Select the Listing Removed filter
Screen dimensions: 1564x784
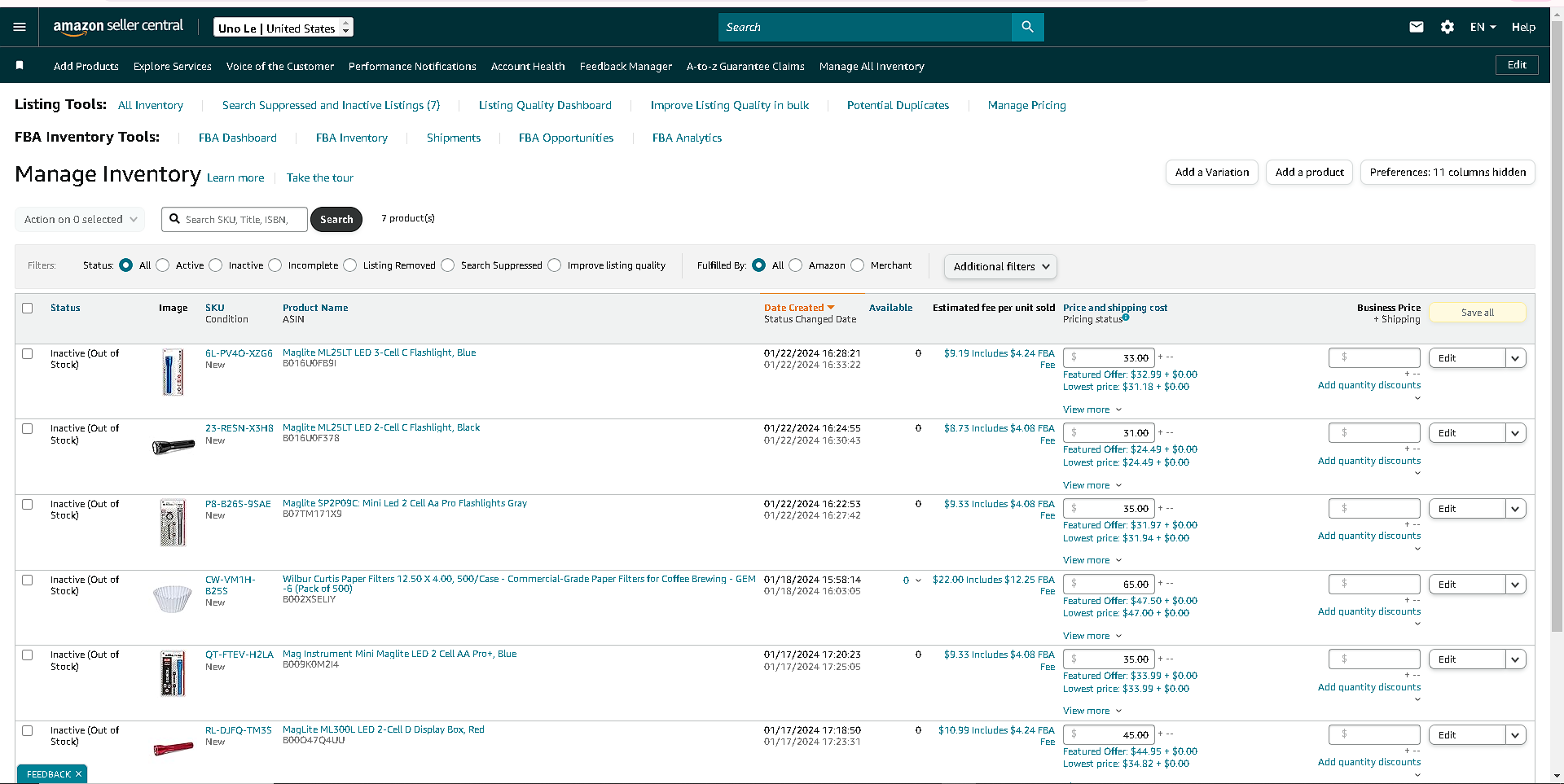coord(350,265)
